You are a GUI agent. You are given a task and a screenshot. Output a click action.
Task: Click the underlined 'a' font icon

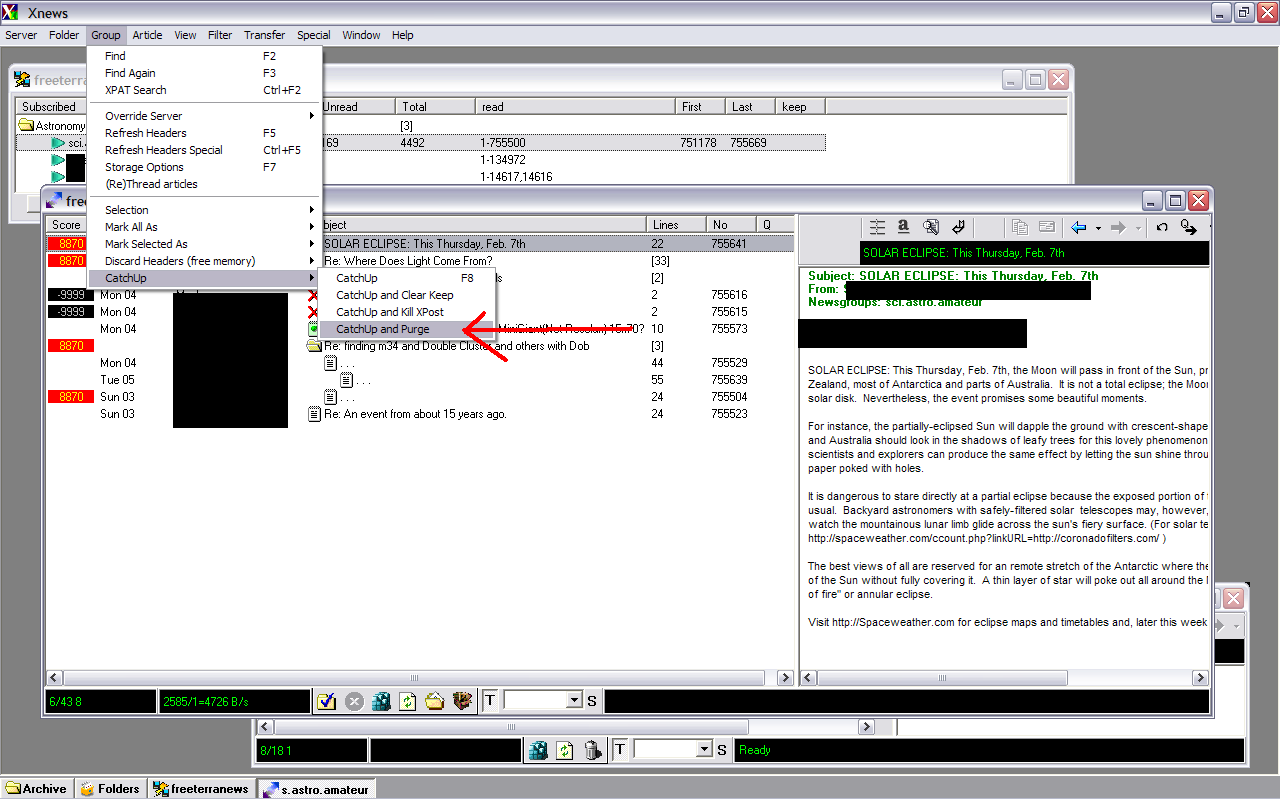[903, 227]
